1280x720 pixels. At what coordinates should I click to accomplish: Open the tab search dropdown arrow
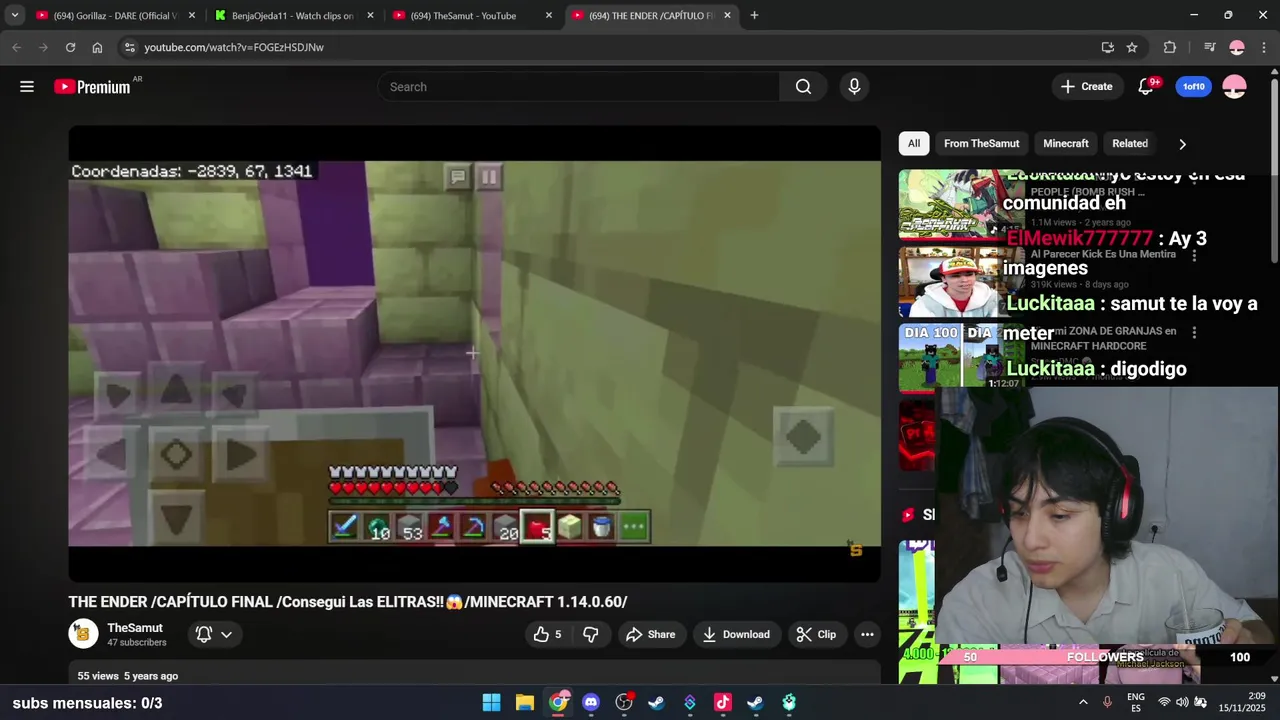[14, 16]
